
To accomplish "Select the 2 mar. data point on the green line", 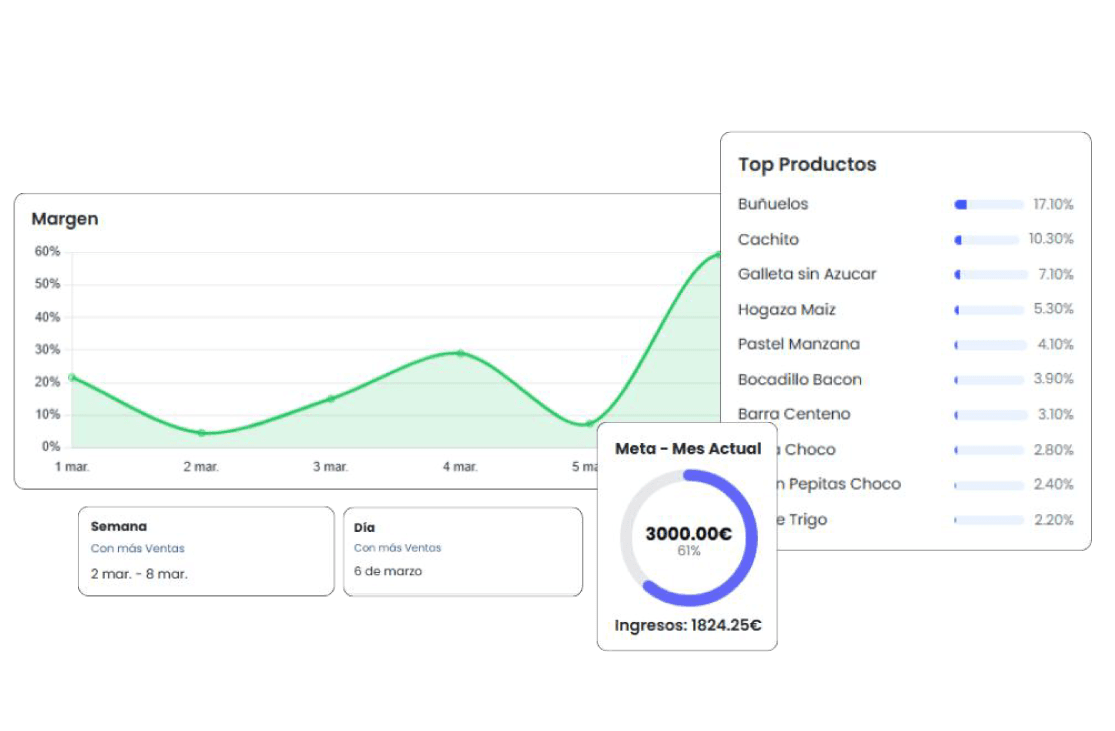I will point(201,433).
